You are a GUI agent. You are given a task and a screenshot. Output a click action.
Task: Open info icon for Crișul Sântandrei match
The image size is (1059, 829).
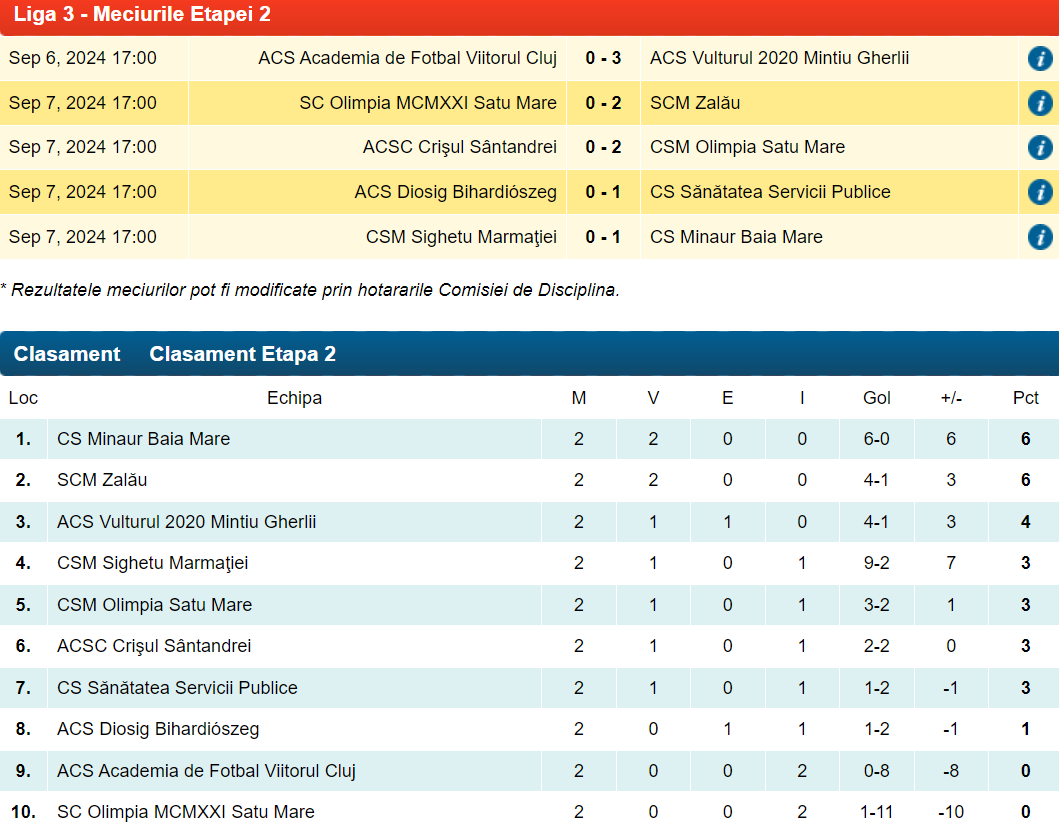tap(1039, 147)
